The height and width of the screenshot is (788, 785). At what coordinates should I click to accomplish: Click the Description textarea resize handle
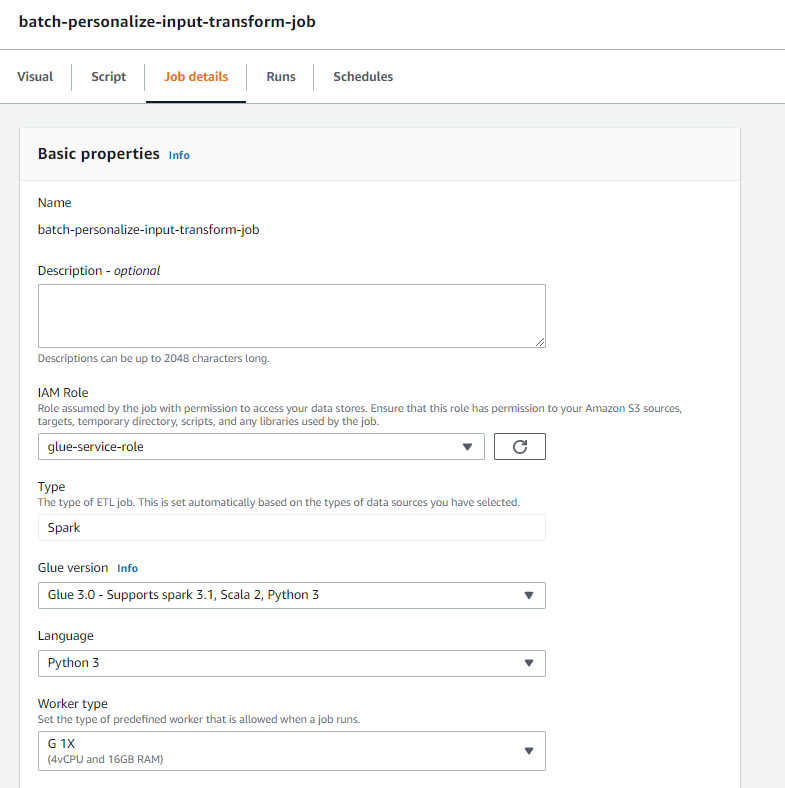click(x=540, y=342)
